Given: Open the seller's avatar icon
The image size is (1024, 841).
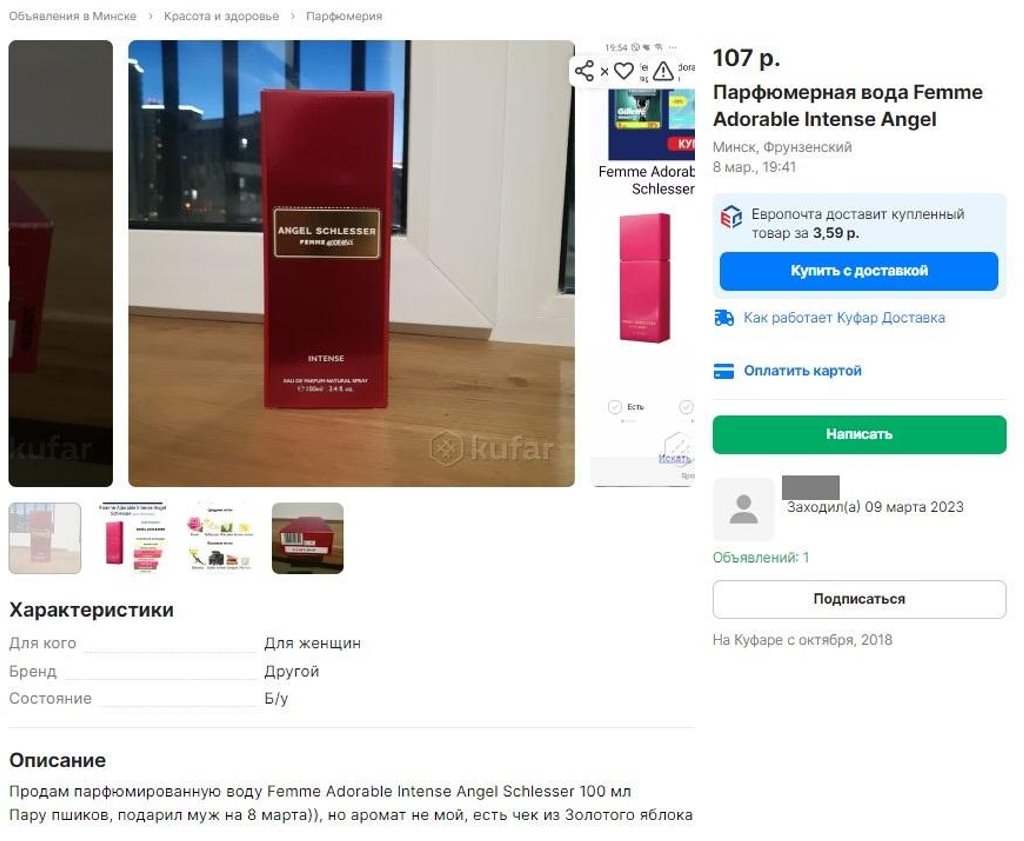Looking at the screenshot, I should click(743, 509).
